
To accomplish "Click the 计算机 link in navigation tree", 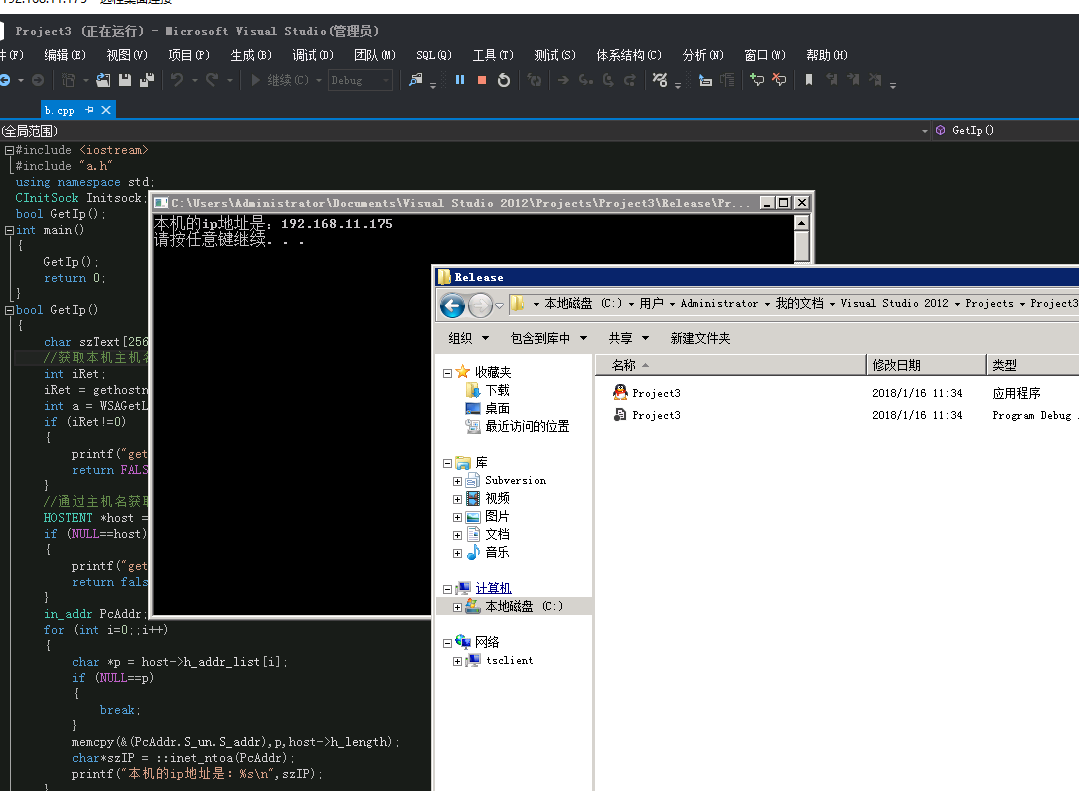I will pyautogui.click(x=493, y=588).
